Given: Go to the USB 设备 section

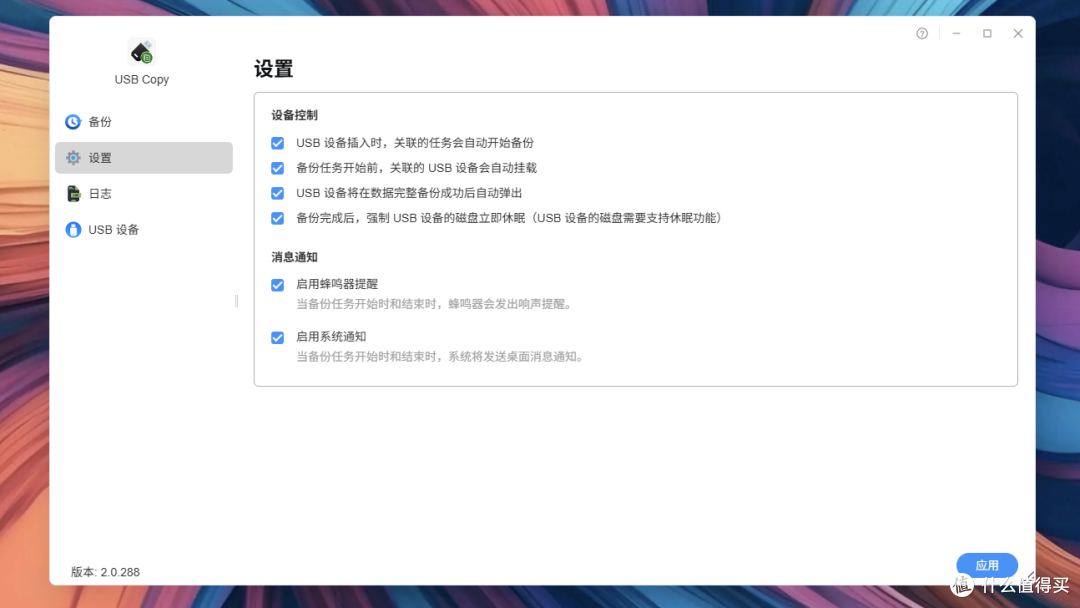Looking at the screenshot, I should click(144, 229).
